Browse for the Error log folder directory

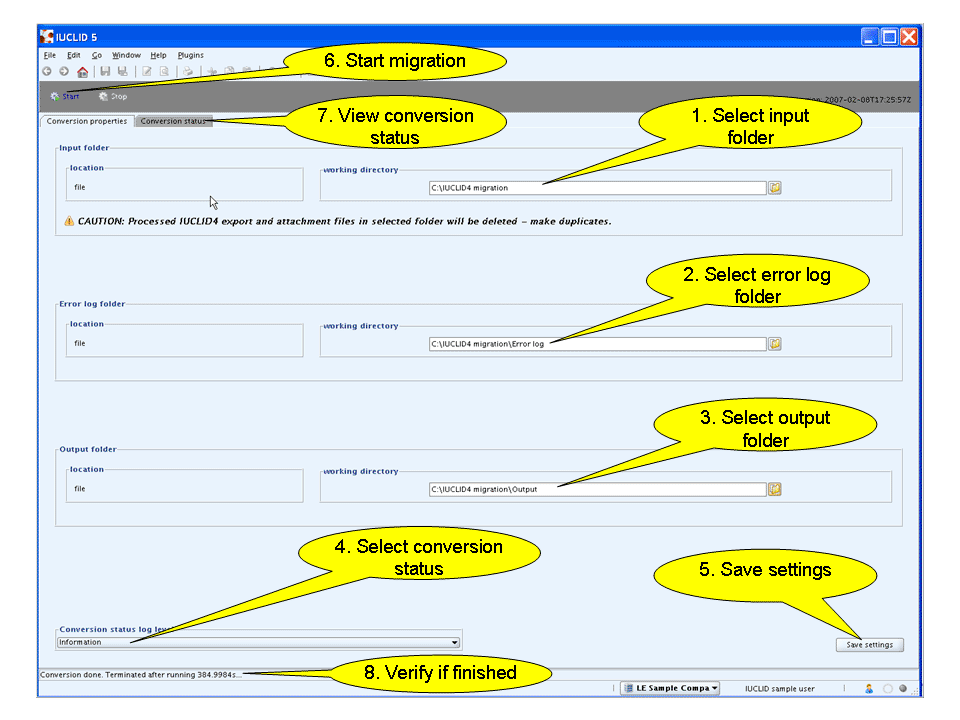pos(775,344)
